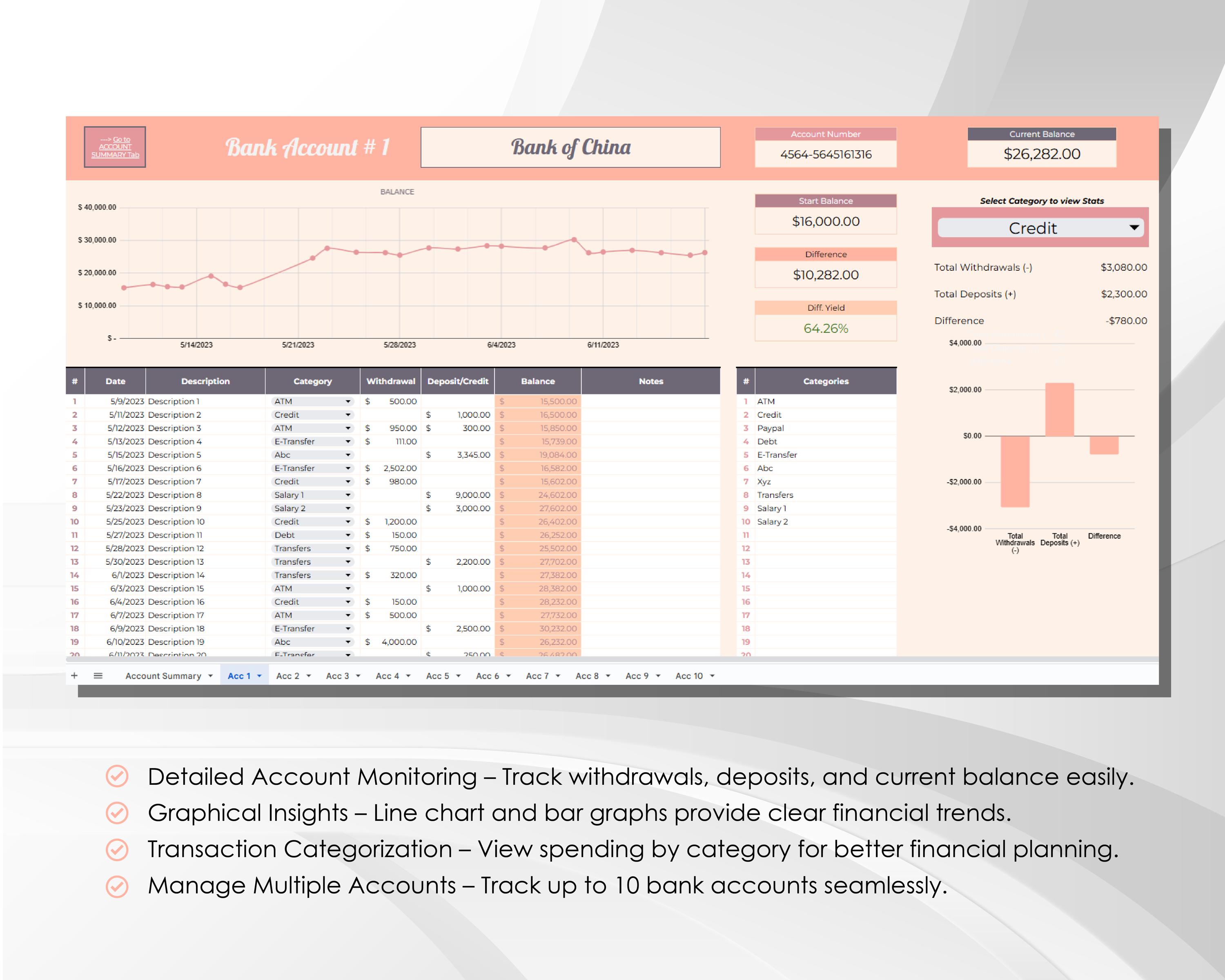Click the Category dropdown arrow beside ATM on row 1

tap(348, 401)
